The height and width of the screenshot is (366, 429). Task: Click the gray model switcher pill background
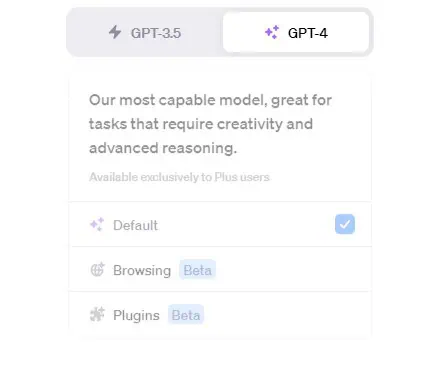pos(220,32)
